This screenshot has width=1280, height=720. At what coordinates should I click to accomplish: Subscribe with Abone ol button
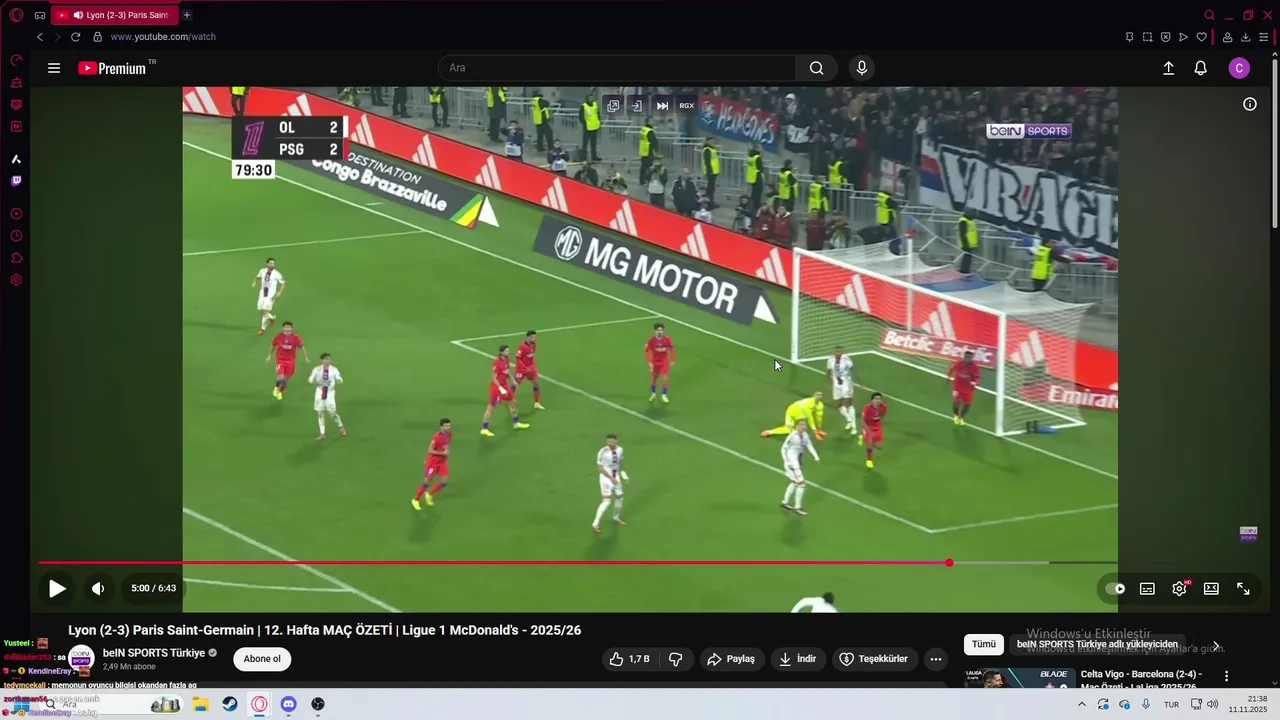pyautogui.click(x=262, y=659)
